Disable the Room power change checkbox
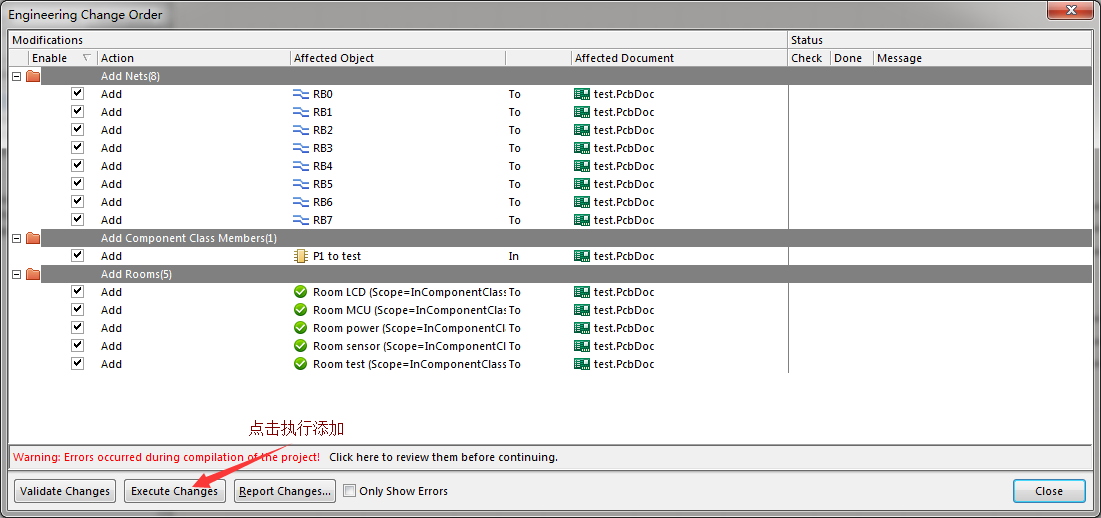Screen dimensions: 1101x518 (78, 328)
